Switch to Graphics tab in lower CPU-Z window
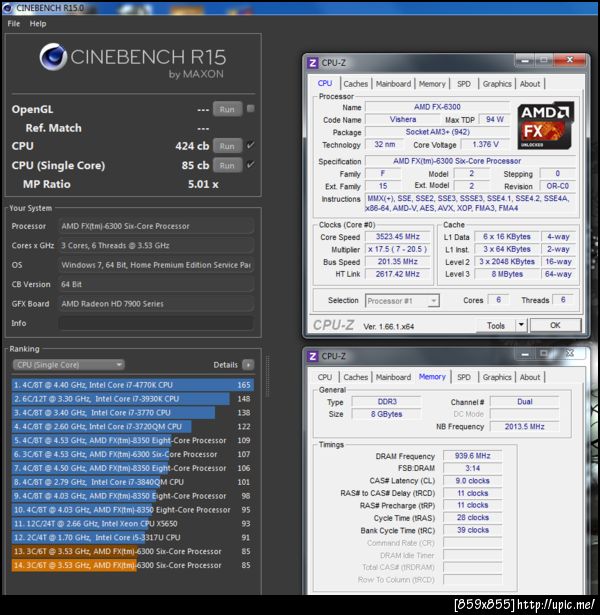600x615 pixels. coord(497,377)
